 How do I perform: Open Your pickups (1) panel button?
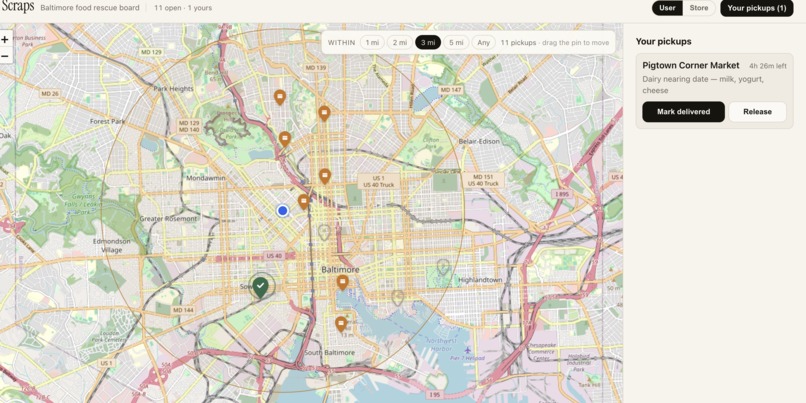(757, 8)
